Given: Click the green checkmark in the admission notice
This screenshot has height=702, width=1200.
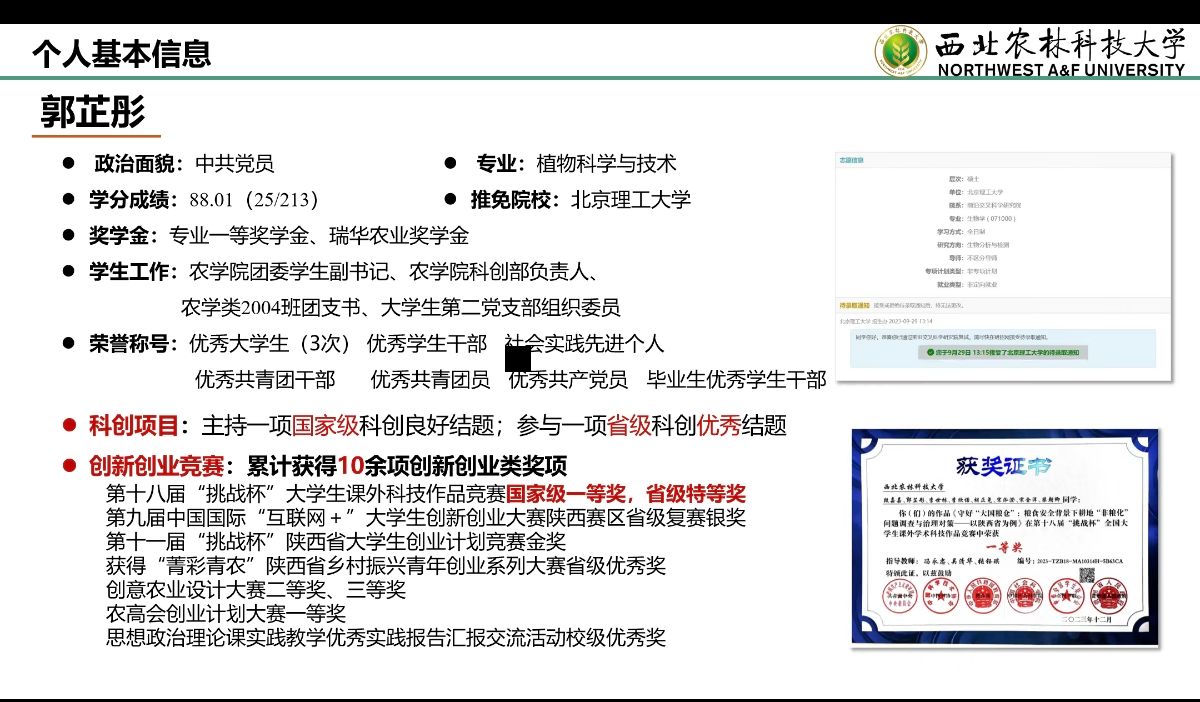Looking at the screenshot, I should 930,352.
